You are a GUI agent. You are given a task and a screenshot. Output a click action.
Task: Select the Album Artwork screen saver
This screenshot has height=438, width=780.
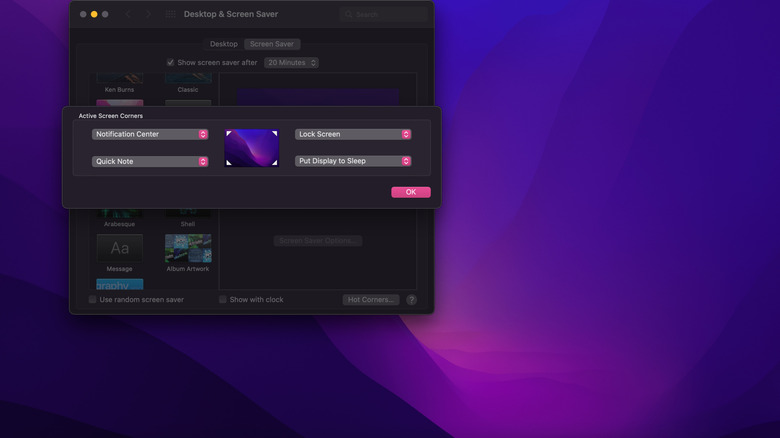(x=188, y=248)
